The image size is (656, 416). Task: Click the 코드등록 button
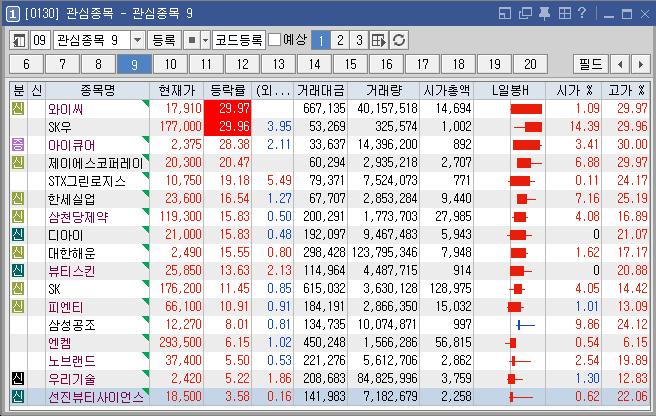(238, 40)
